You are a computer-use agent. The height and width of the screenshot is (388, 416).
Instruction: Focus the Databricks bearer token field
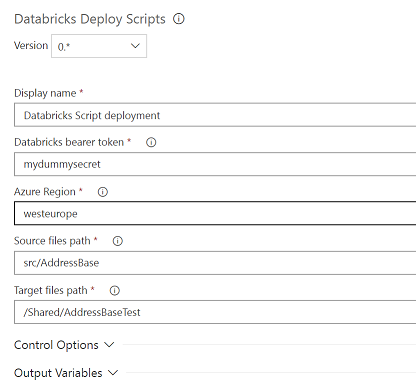[215, 164]
